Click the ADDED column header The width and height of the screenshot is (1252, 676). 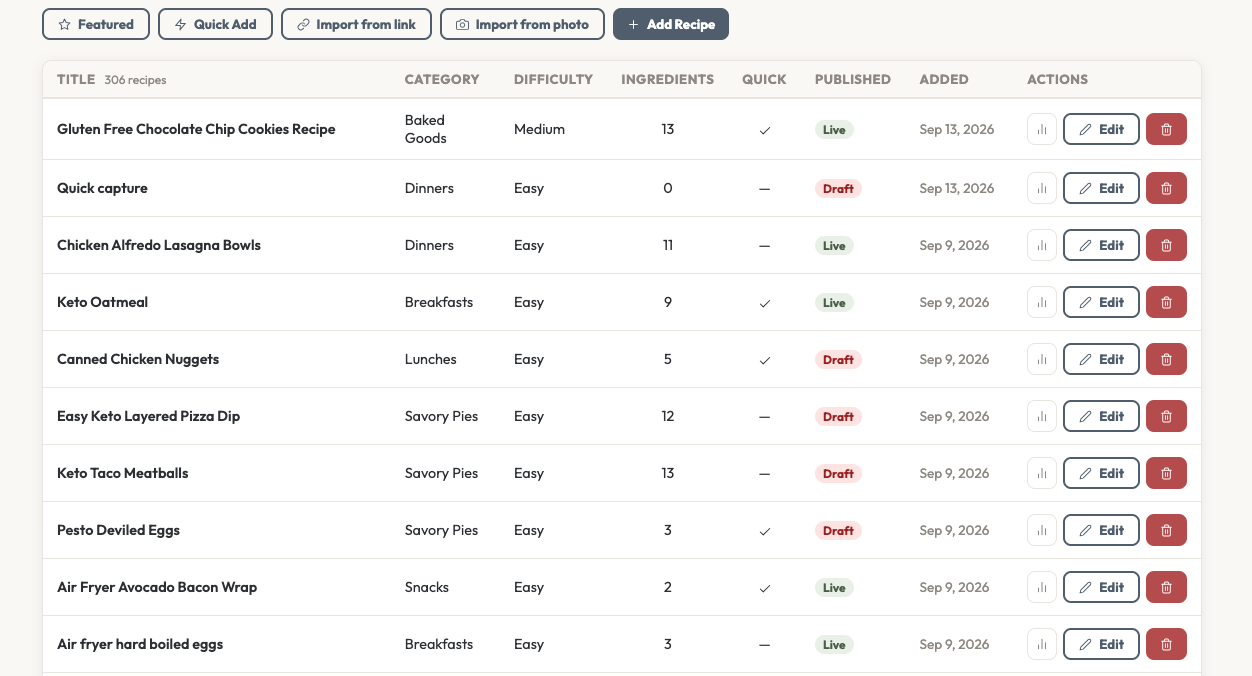(944, 79)
